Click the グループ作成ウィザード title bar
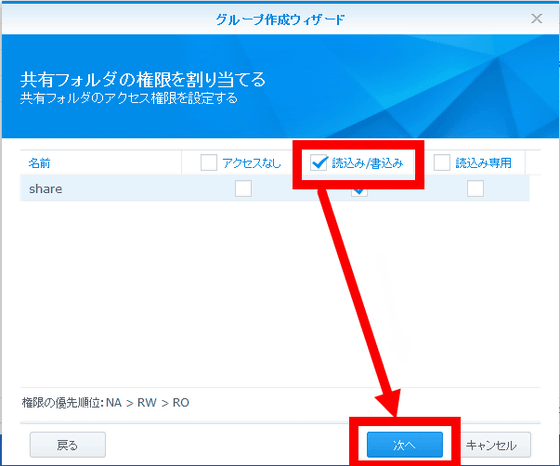Viewport: 560px width, 466px height. click(280, 19)
